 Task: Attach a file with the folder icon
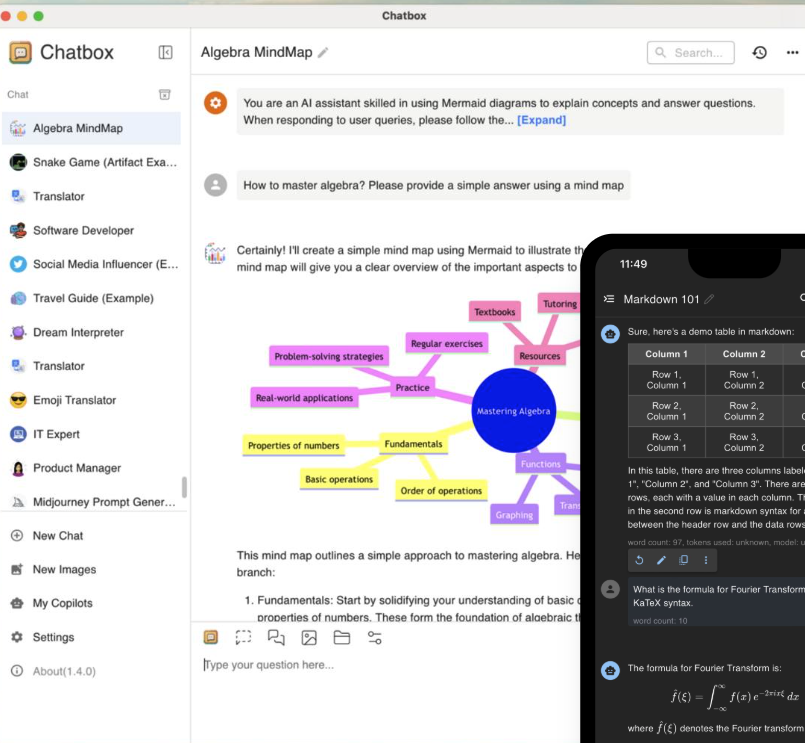pyautogui.click(x=342, y=637)
